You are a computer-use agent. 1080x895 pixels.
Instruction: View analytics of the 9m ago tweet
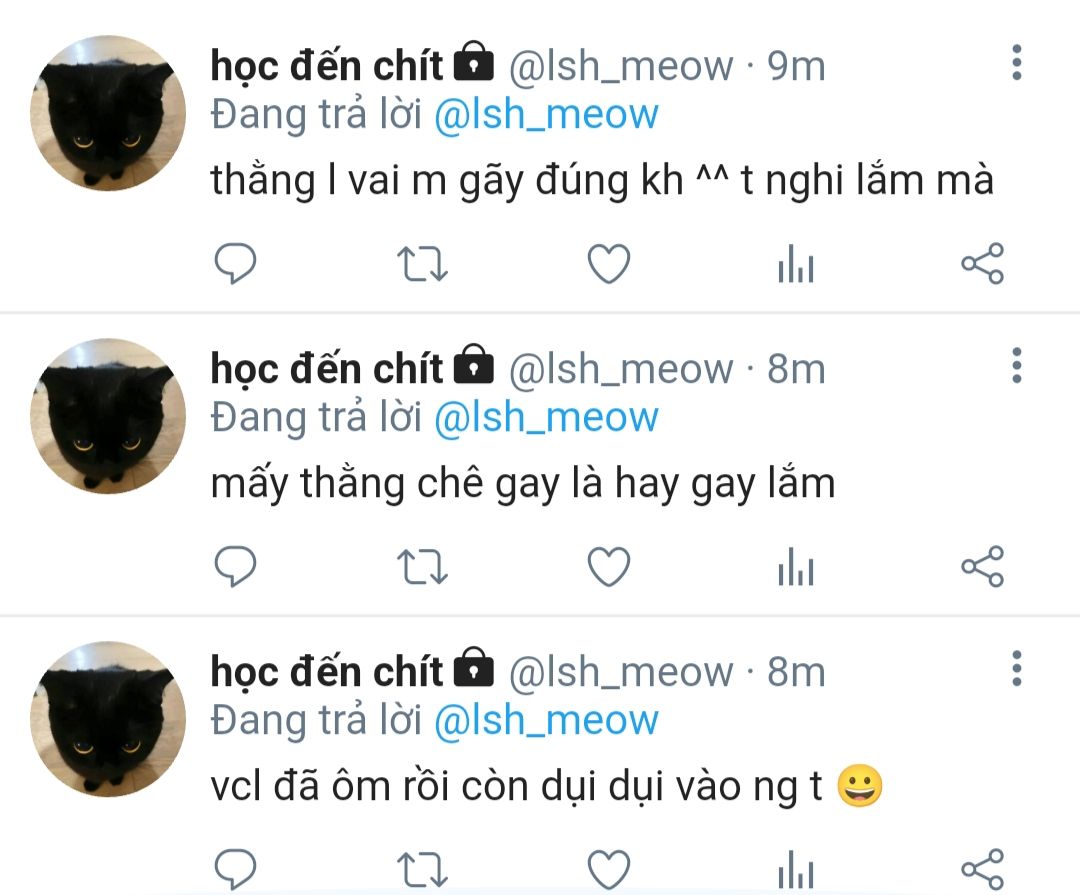tap(796, 264)
